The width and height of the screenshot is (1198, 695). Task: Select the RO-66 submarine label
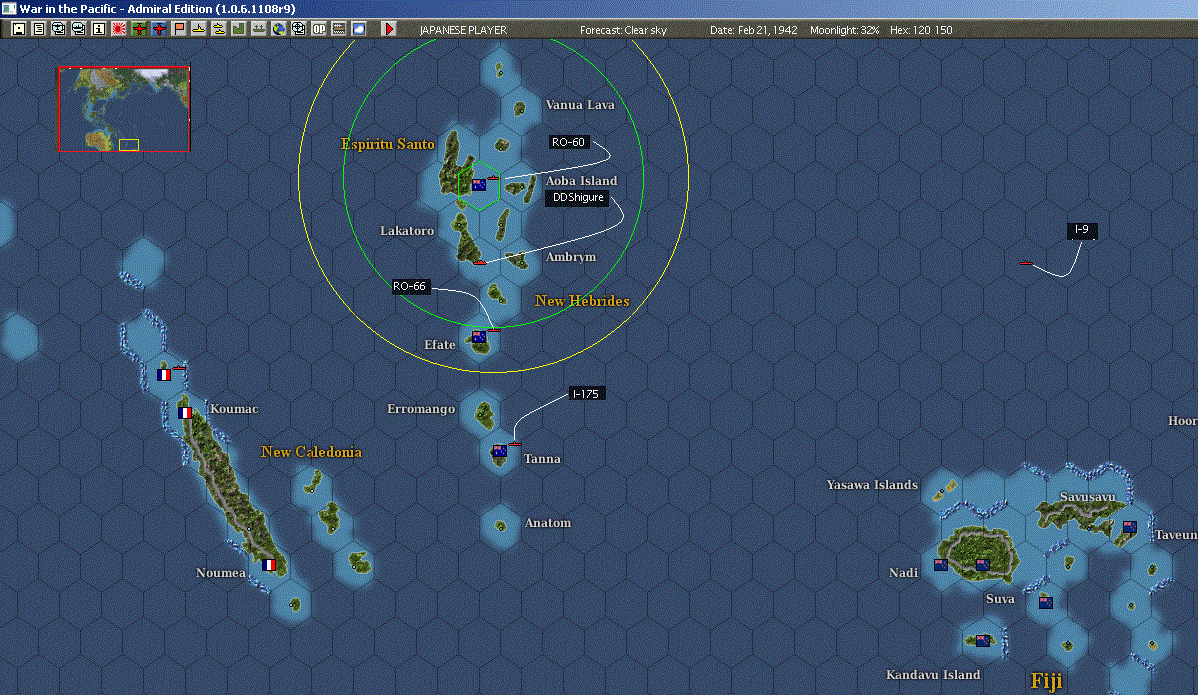point(410,286)
